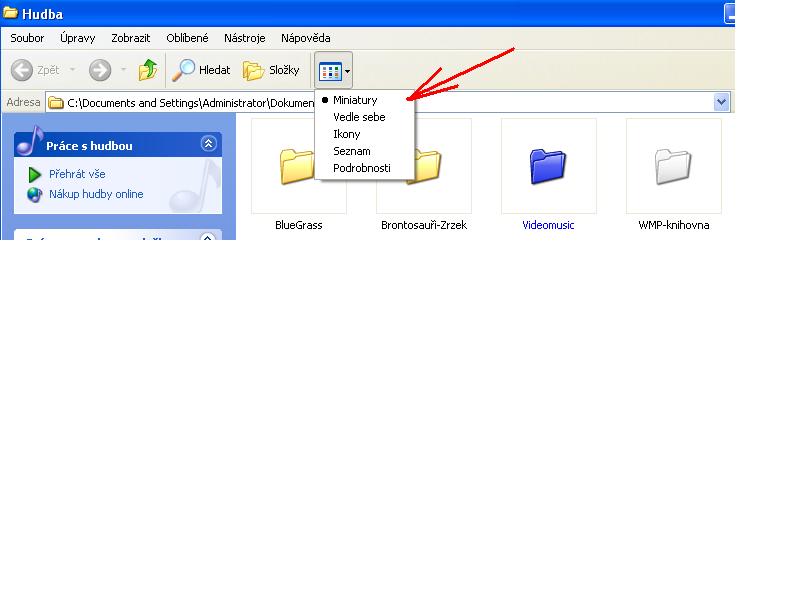Click the Nákup hudby online link

(x=96, y=194)
